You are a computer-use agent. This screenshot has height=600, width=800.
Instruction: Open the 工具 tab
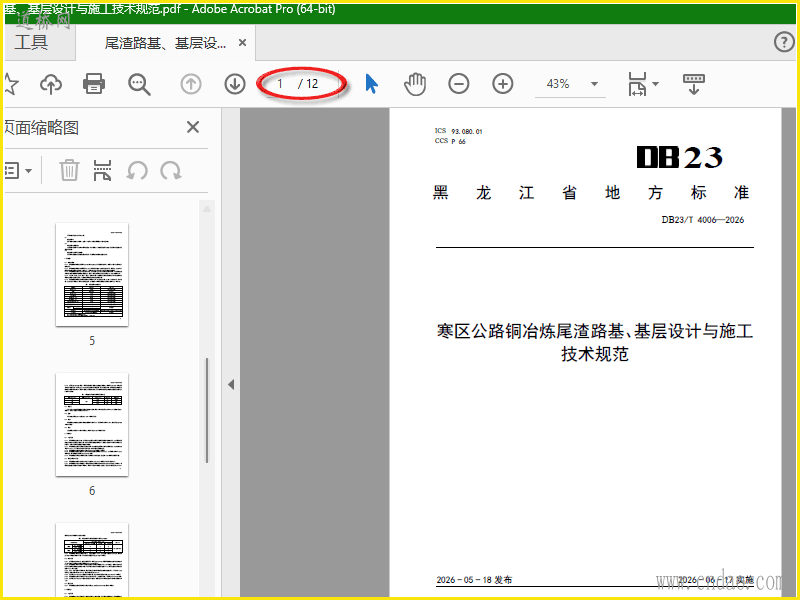click(32, 42)
